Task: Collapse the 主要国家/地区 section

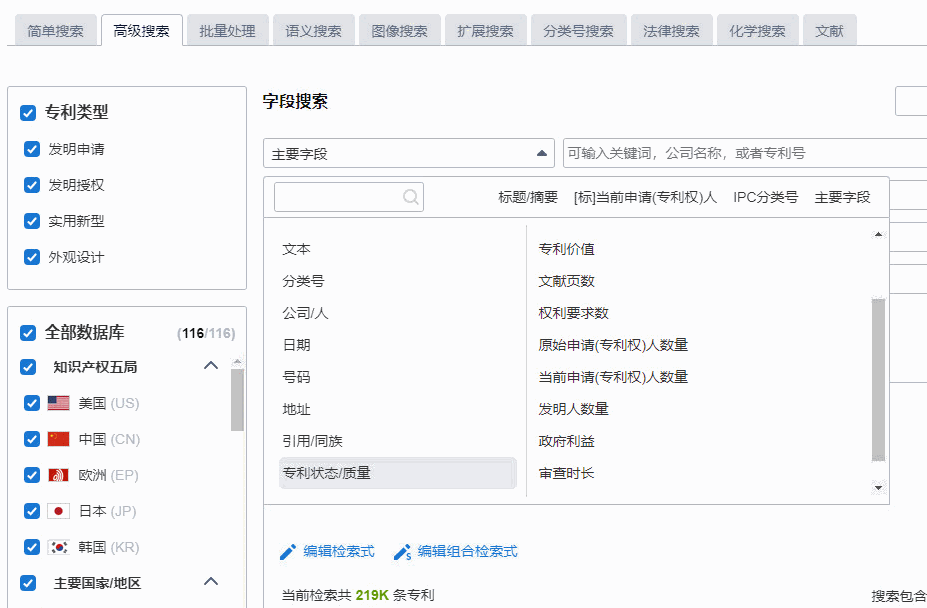Action: [x=211, y=582]
